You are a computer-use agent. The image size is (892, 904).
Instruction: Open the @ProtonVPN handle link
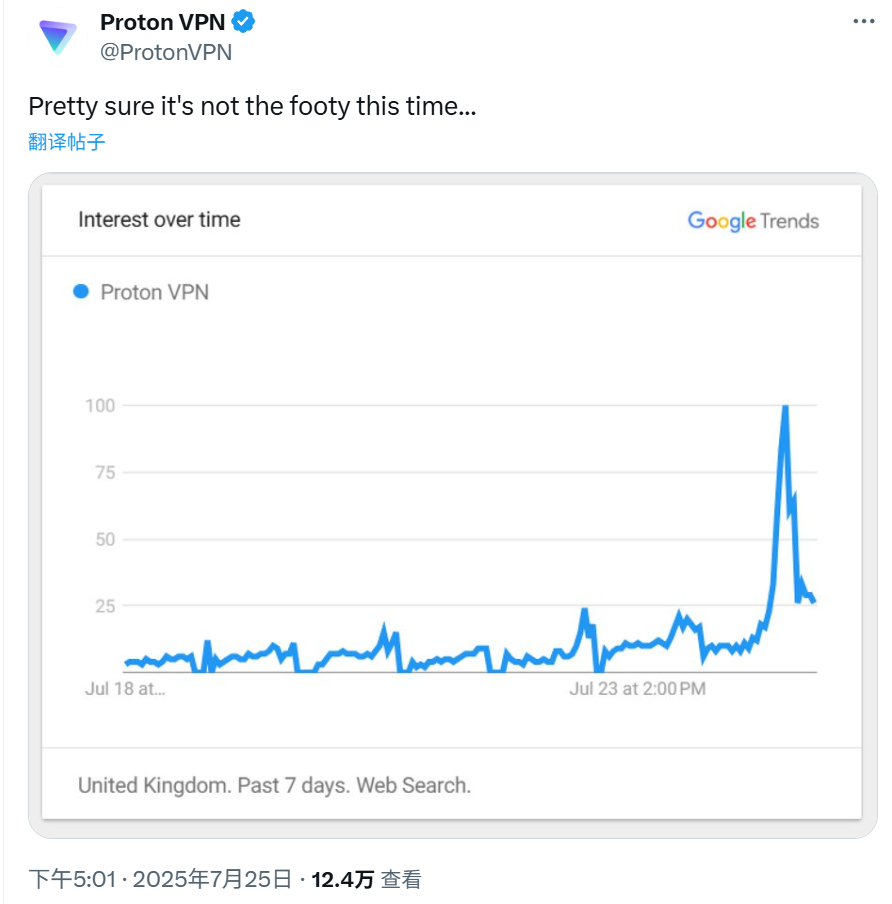coord(166,52)
